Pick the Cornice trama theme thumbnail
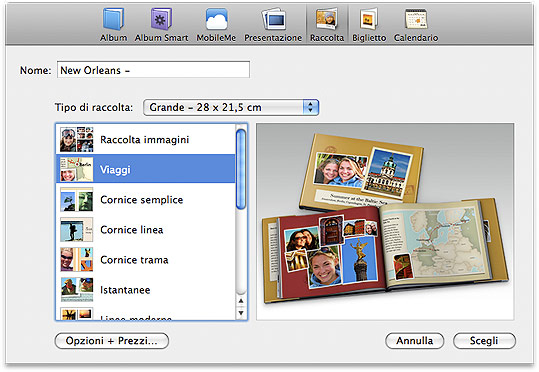Image resolution: width=539 pixels, height=372 pixels. [x=76, y=260]
